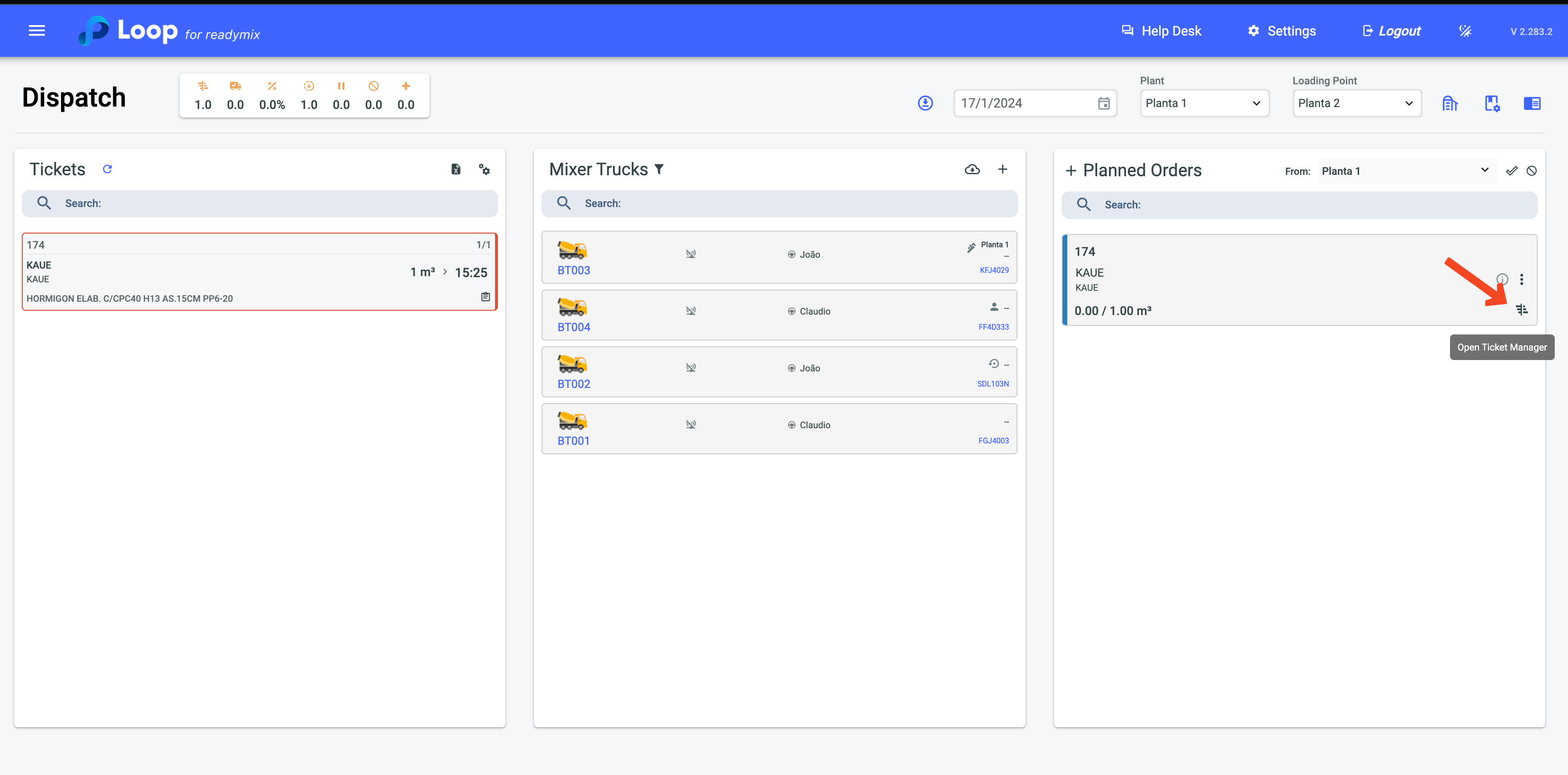Show info for planned order 174
1568x775 pixels.
[1502, 279]
